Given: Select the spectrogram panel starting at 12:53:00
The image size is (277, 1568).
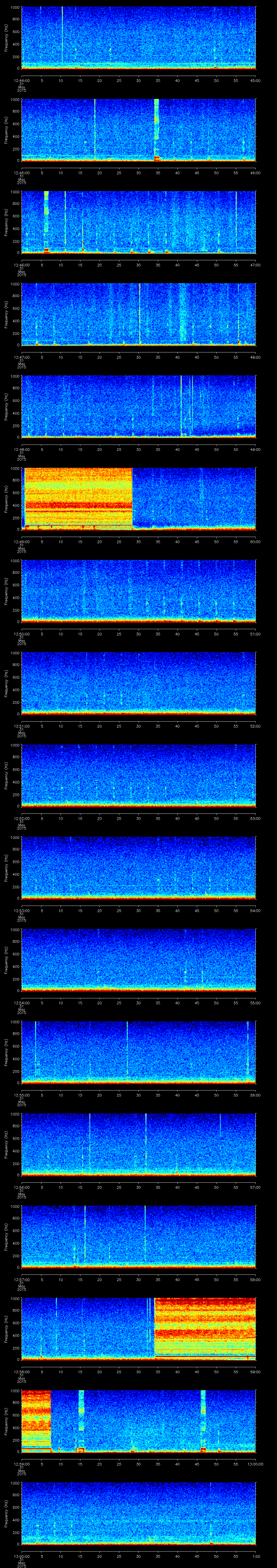Looking at the screenshot, I should point(138,868).
